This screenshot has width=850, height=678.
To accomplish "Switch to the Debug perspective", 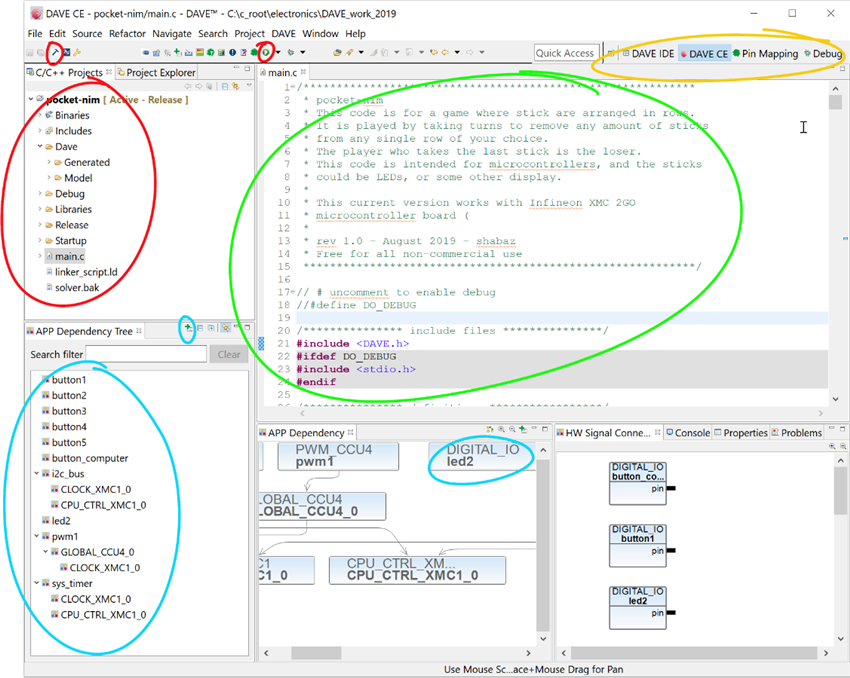I will 822,53.
